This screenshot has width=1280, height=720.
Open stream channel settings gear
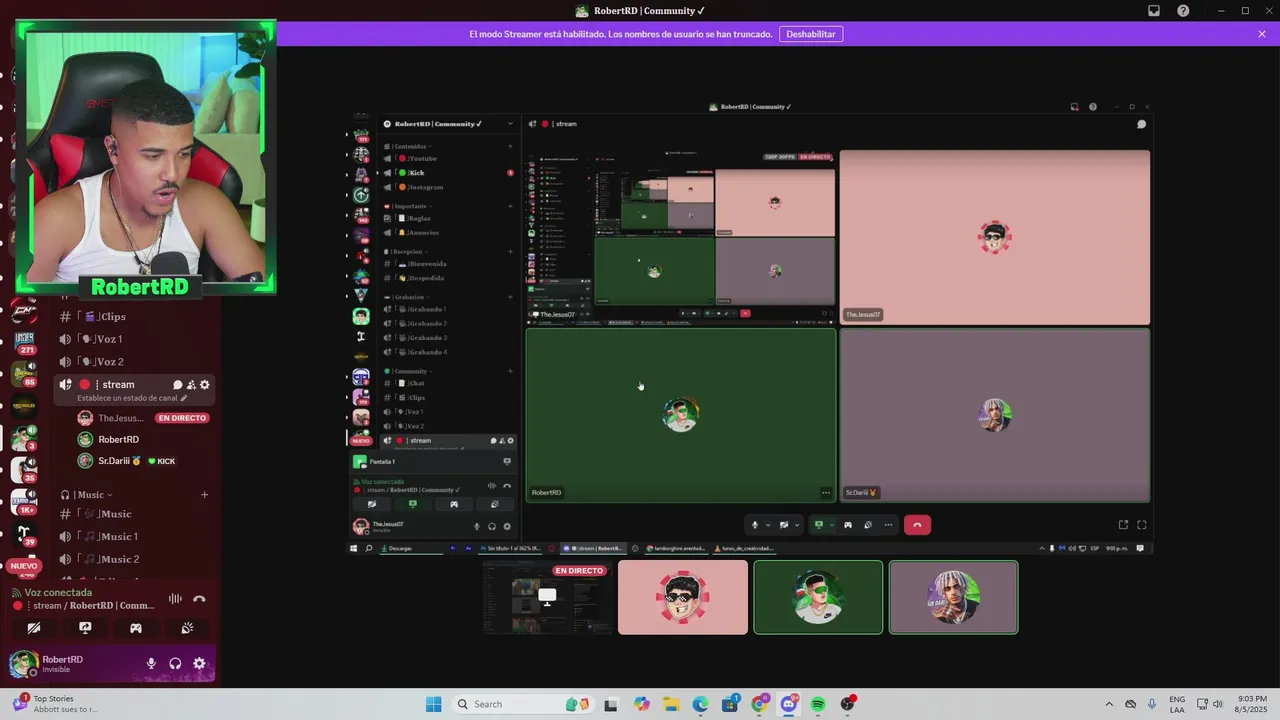(x=205, y=385)
